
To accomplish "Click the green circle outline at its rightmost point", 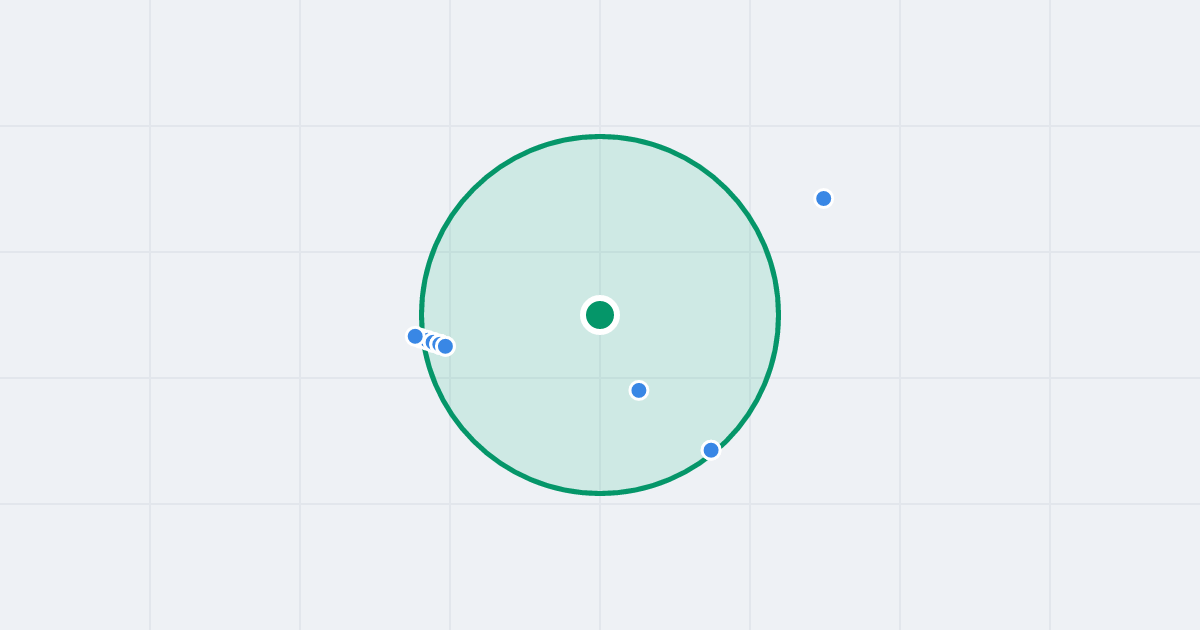I will (x=778, y=315).
